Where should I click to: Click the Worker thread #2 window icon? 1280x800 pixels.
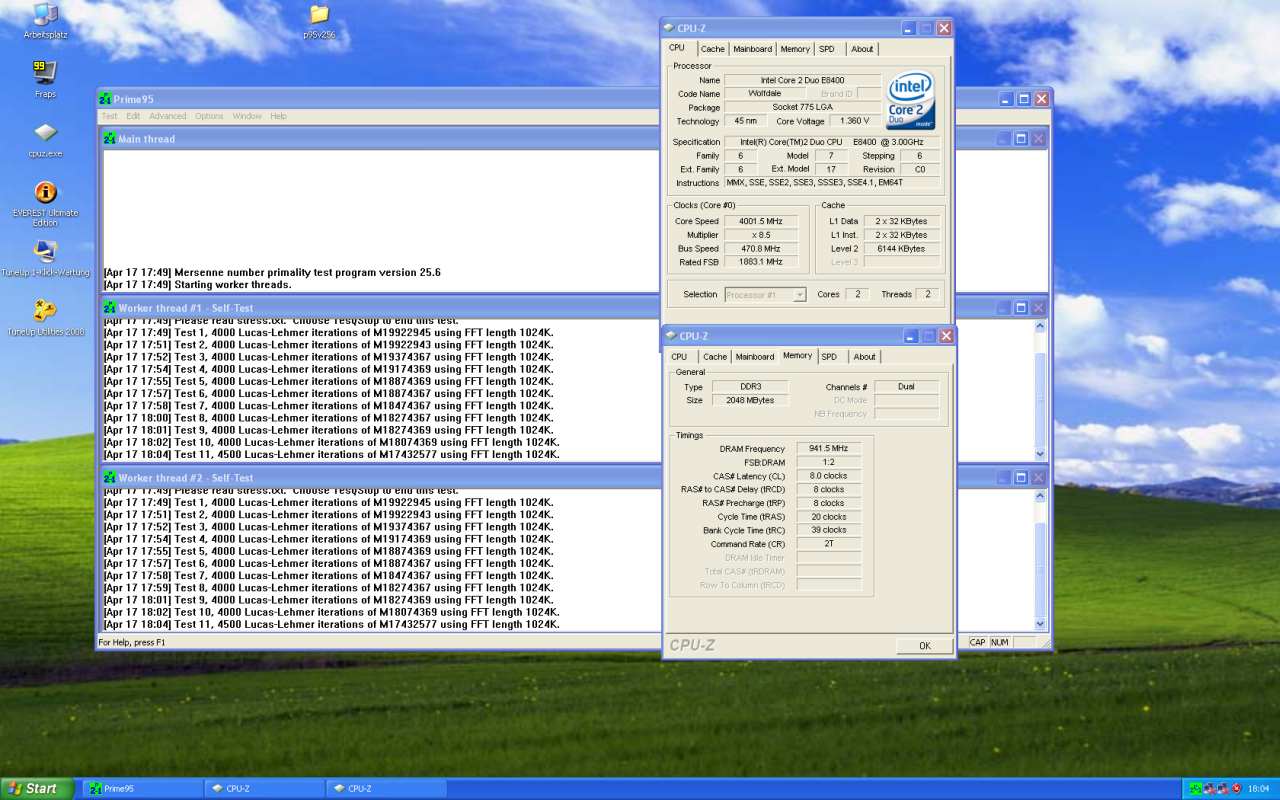tap(110, 478)
